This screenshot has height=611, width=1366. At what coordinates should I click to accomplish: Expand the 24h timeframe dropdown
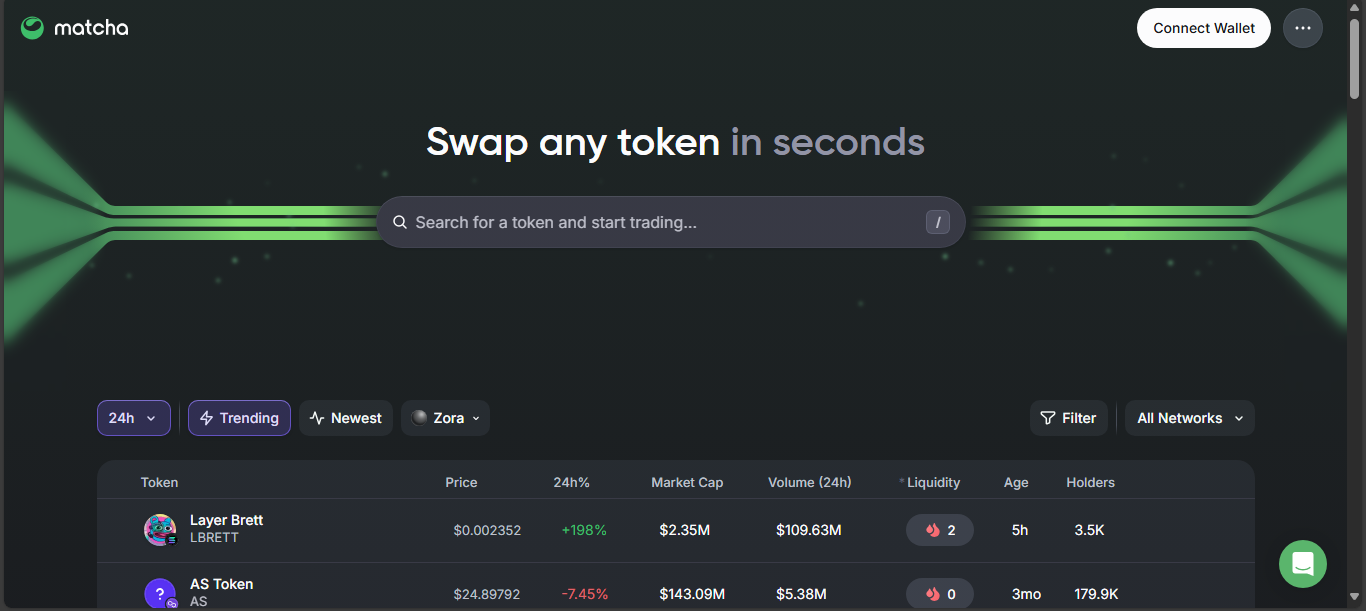pyautogui.click(x=133, y=418)
